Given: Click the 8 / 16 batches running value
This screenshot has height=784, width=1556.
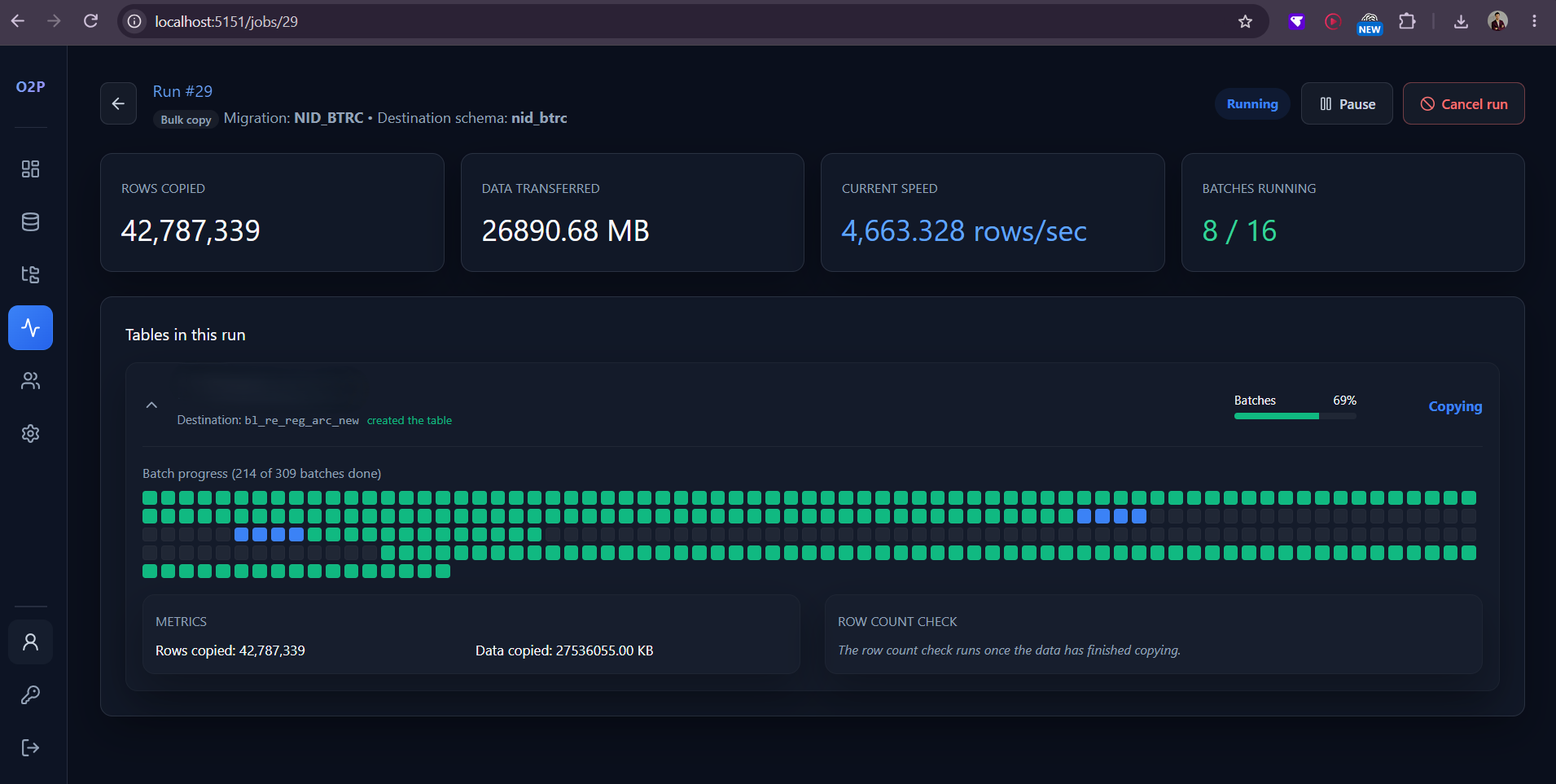Looking at the screenshot, I should tap(1239, 231).
